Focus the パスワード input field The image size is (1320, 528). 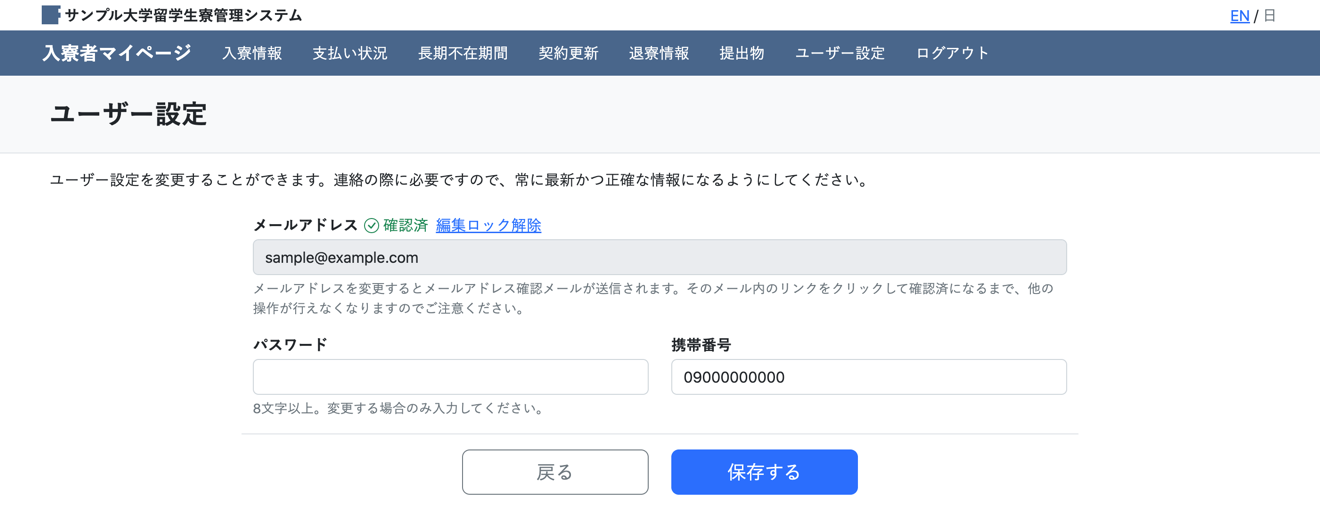click(450, 377)
